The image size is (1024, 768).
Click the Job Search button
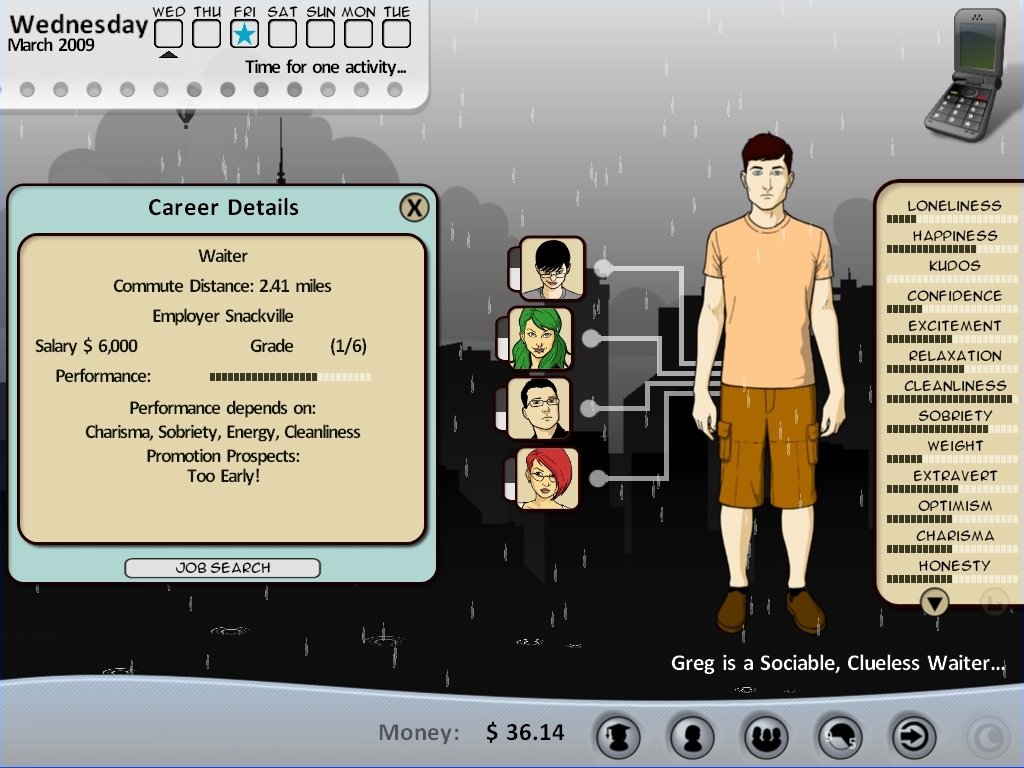pos(222,568)
